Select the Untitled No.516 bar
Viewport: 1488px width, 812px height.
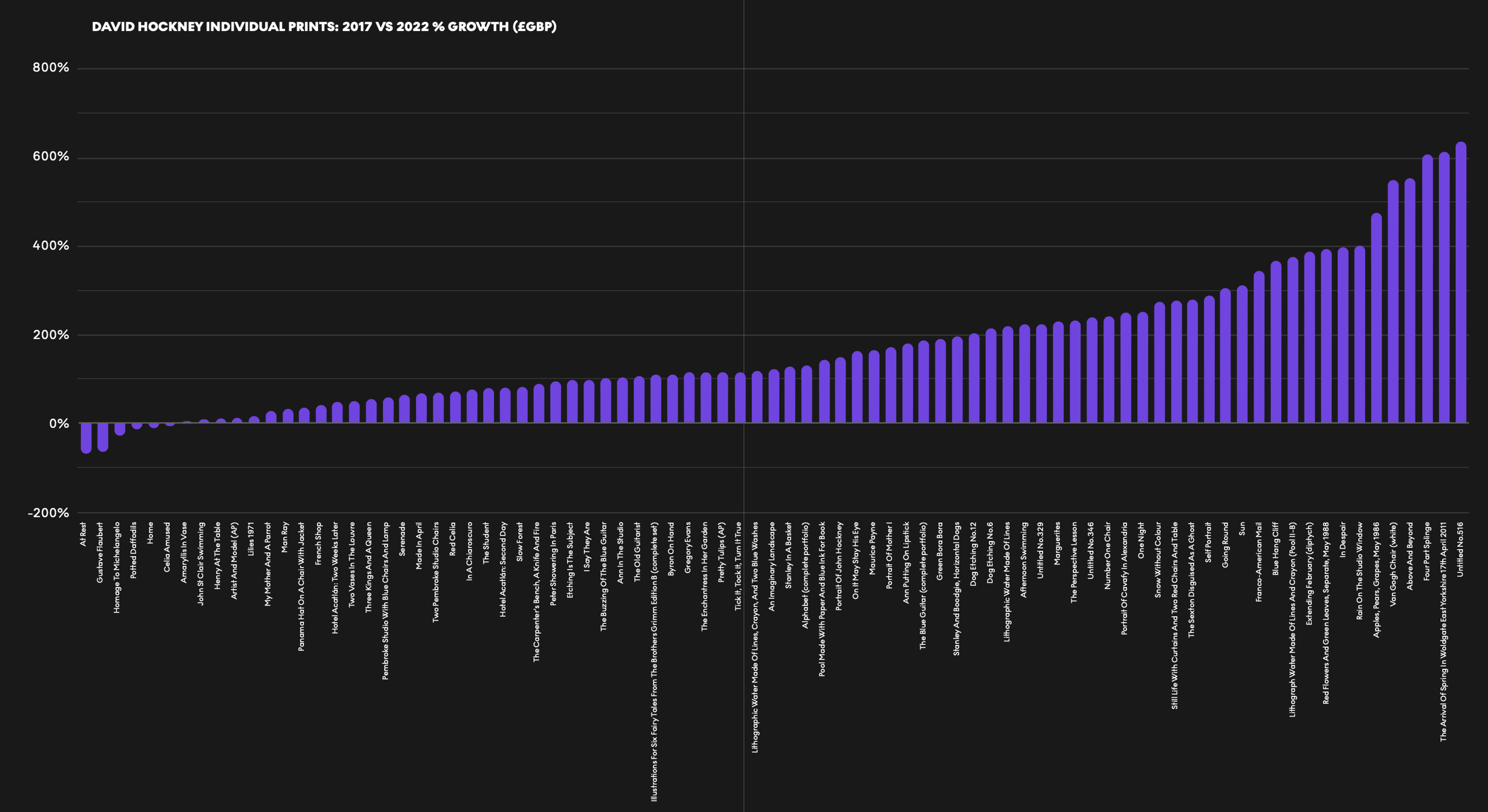1461,282
